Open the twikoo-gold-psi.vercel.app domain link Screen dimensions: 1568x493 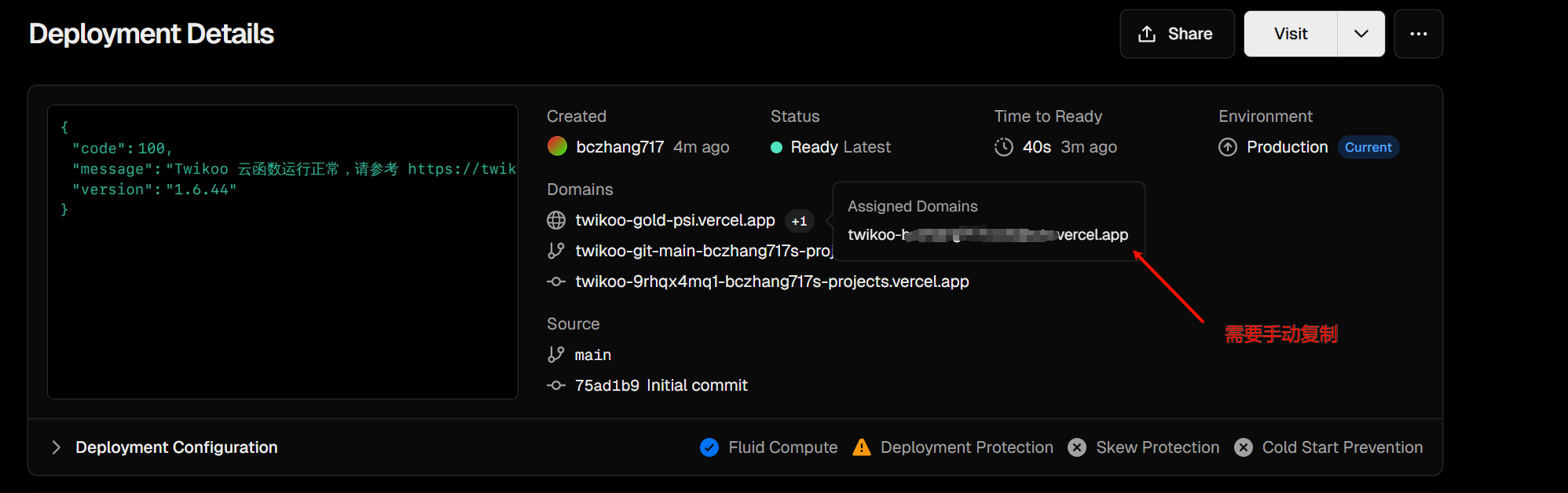675,220
